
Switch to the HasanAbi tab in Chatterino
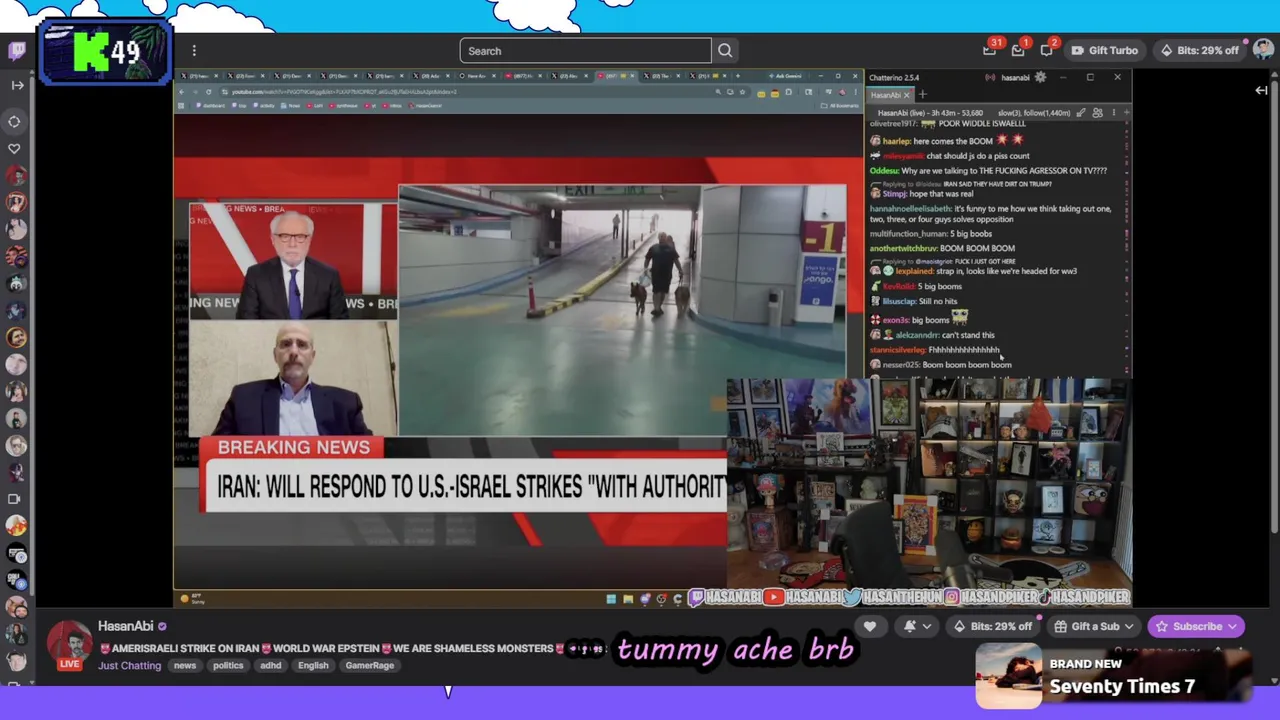coord(889,95)
